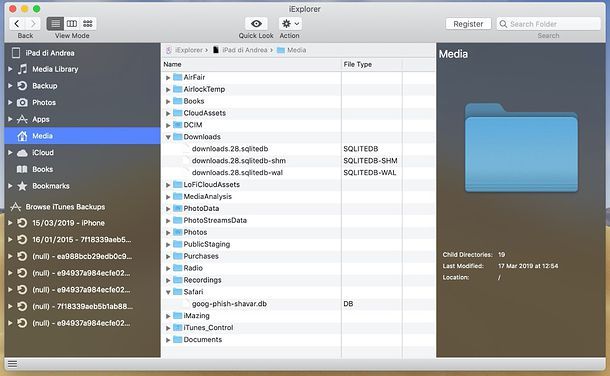Go forward with the right arrow button
This screenshot has height=376, width=610.
pos(33,24)
